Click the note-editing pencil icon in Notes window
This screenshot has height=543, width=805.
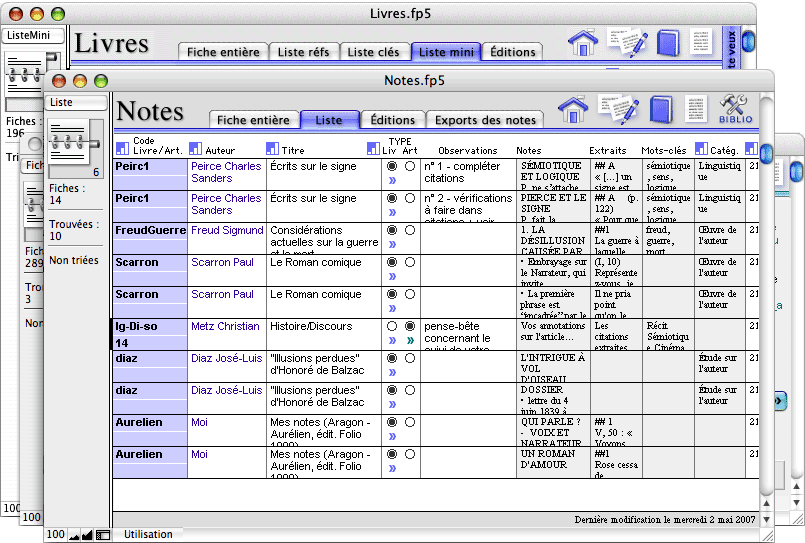point(619,109)
